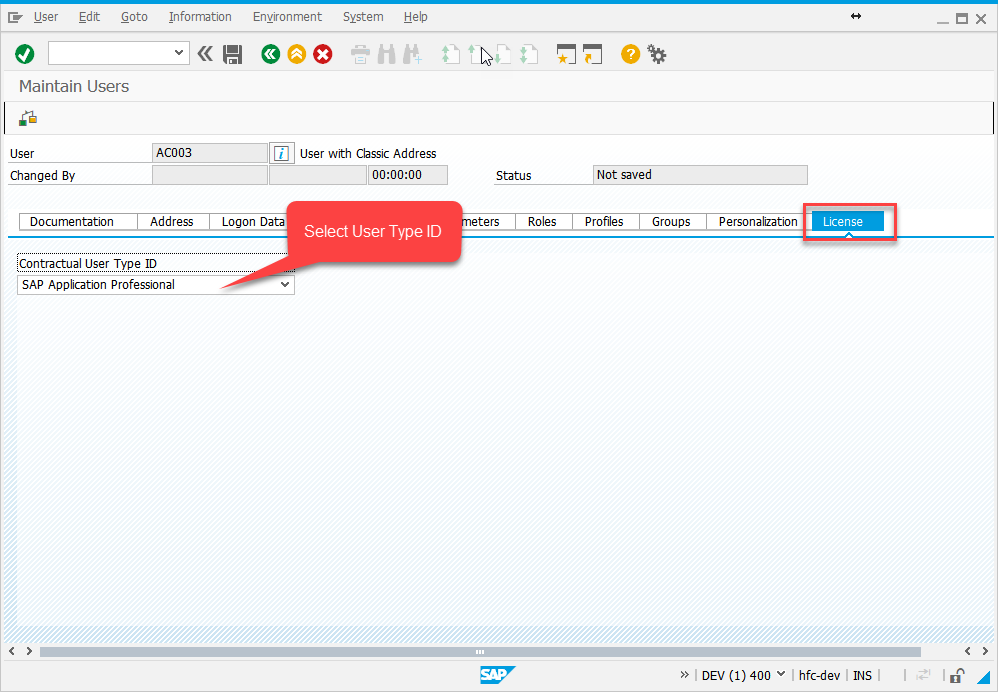Image resolution: width=998 pixels, height=692 pixels.
Task: Cancel with the red X icon
Action: tap(323, 54)
